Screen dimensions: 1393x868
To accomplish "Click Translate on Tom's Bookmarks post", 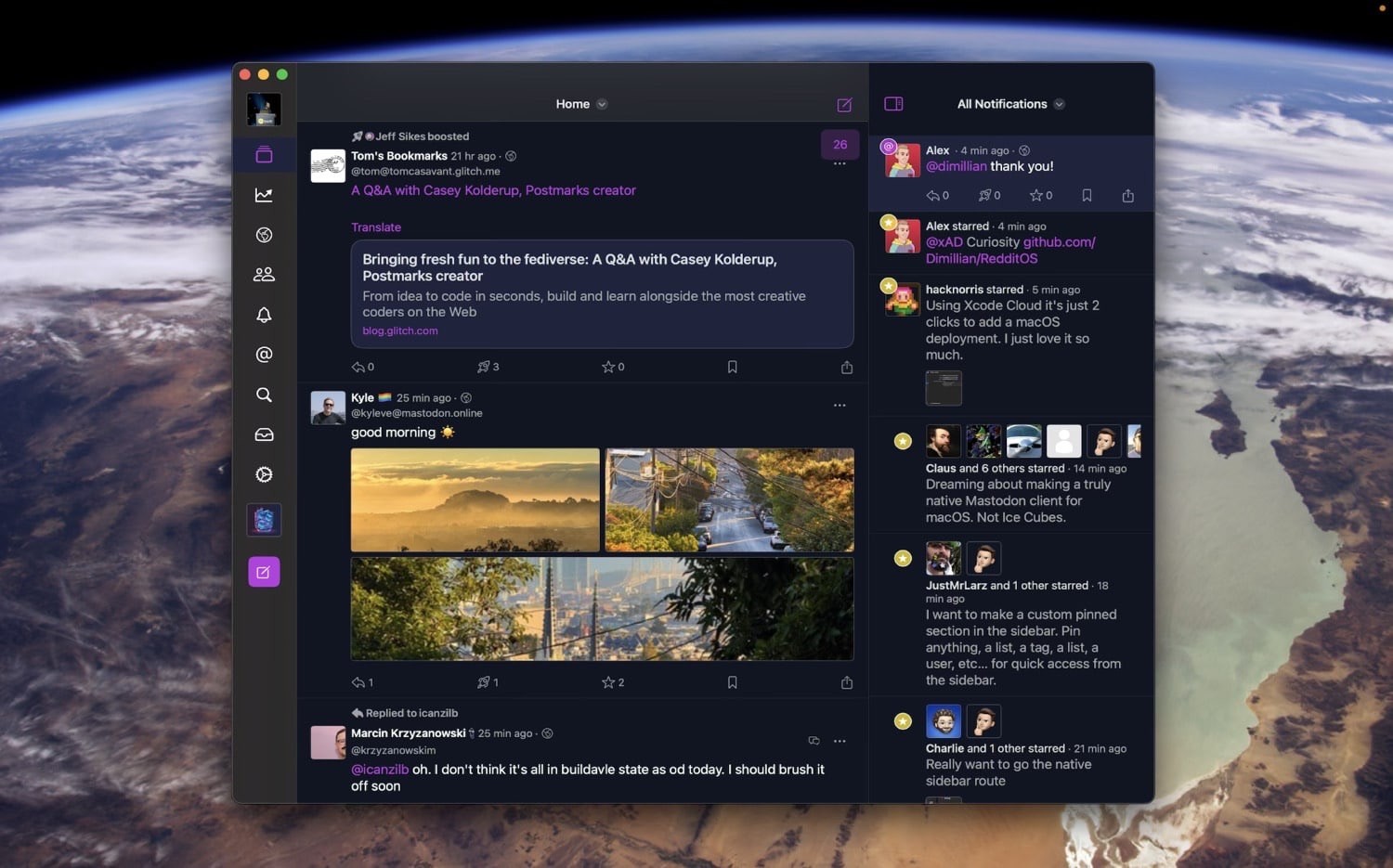I will point(376,227).
